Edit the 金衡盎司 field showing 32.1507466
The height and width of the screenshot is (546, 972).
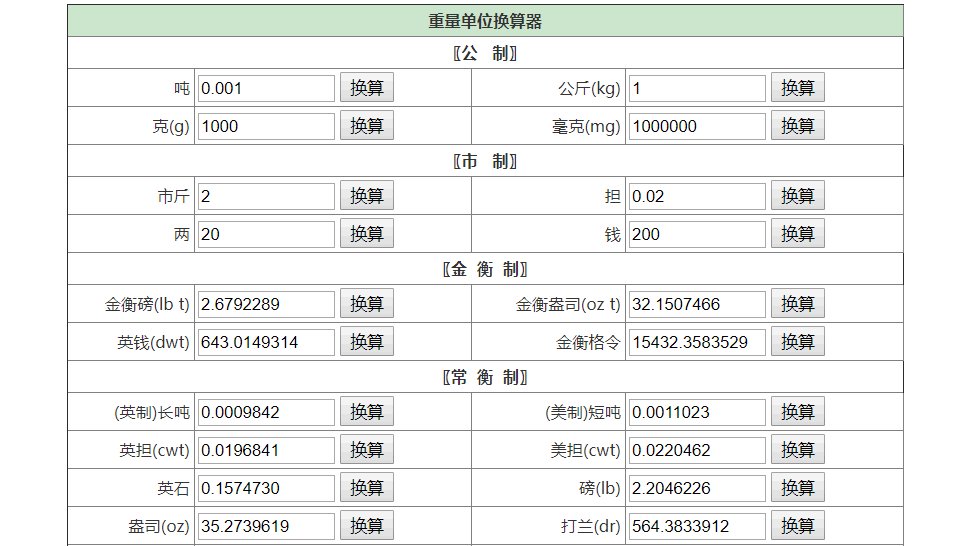coord(697,304)
